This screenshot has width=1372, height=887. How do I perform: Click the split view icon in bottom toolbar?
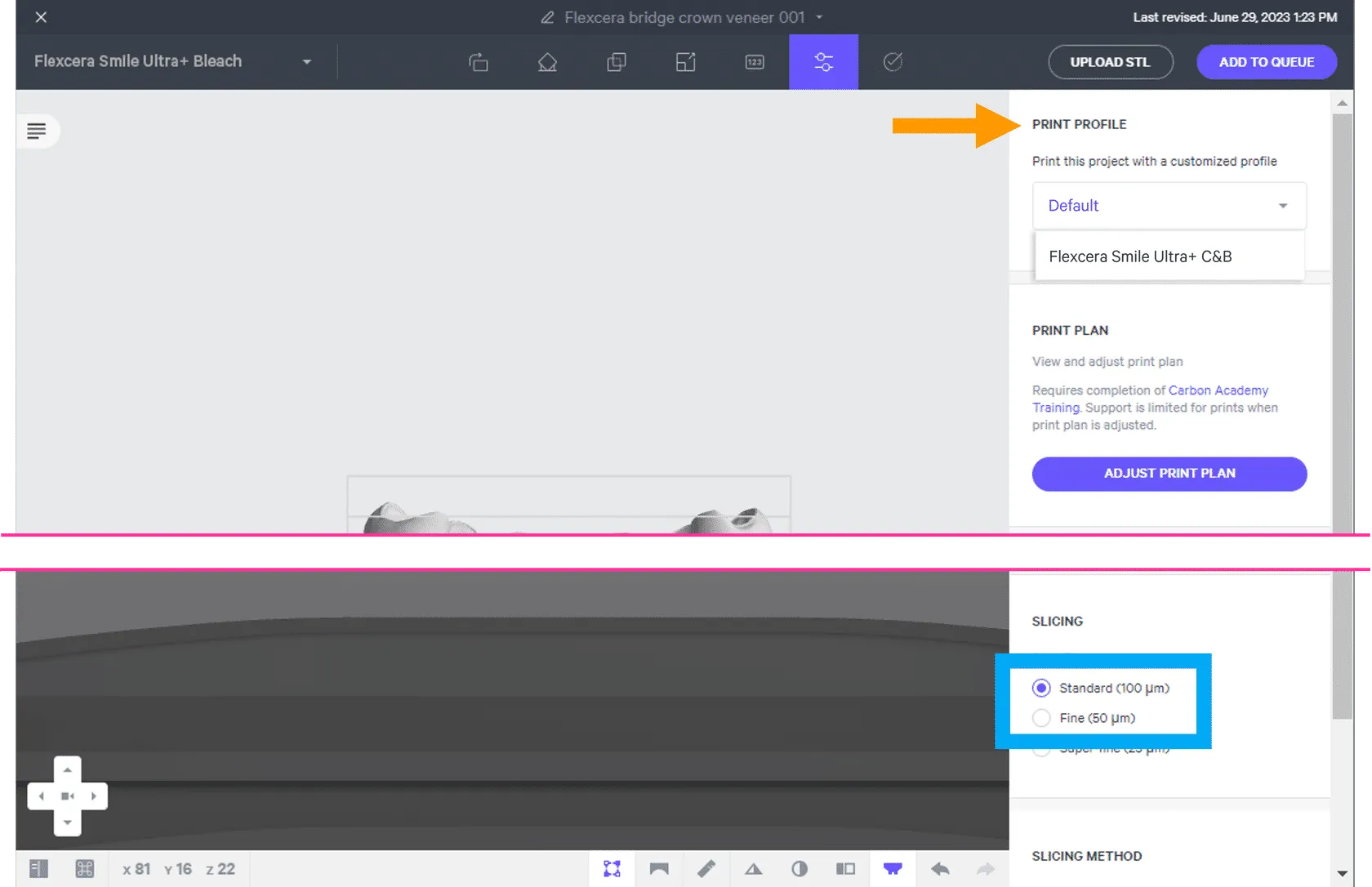point(846,868)
